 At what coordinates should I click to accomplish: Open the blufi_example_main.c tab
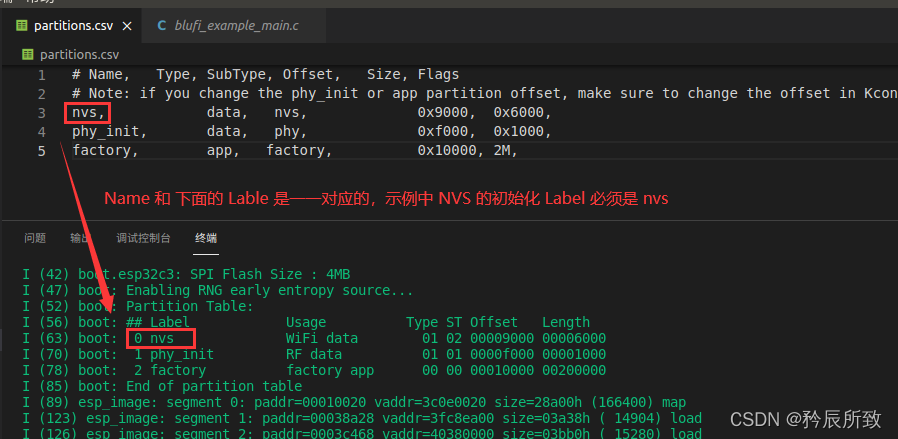point(236,26)
